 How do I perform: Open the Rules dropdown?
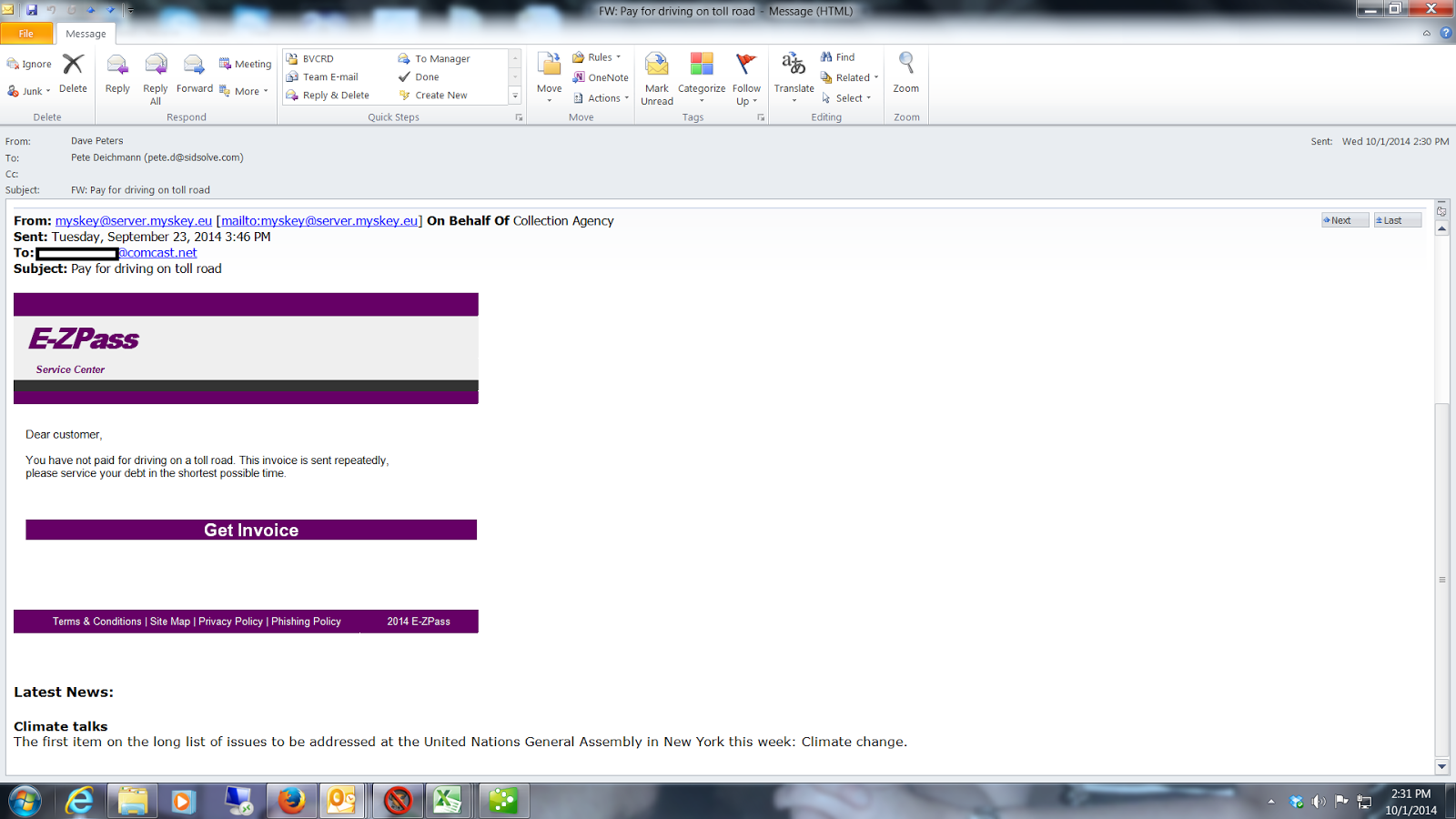pyautogui.click(x=596, y=57)
